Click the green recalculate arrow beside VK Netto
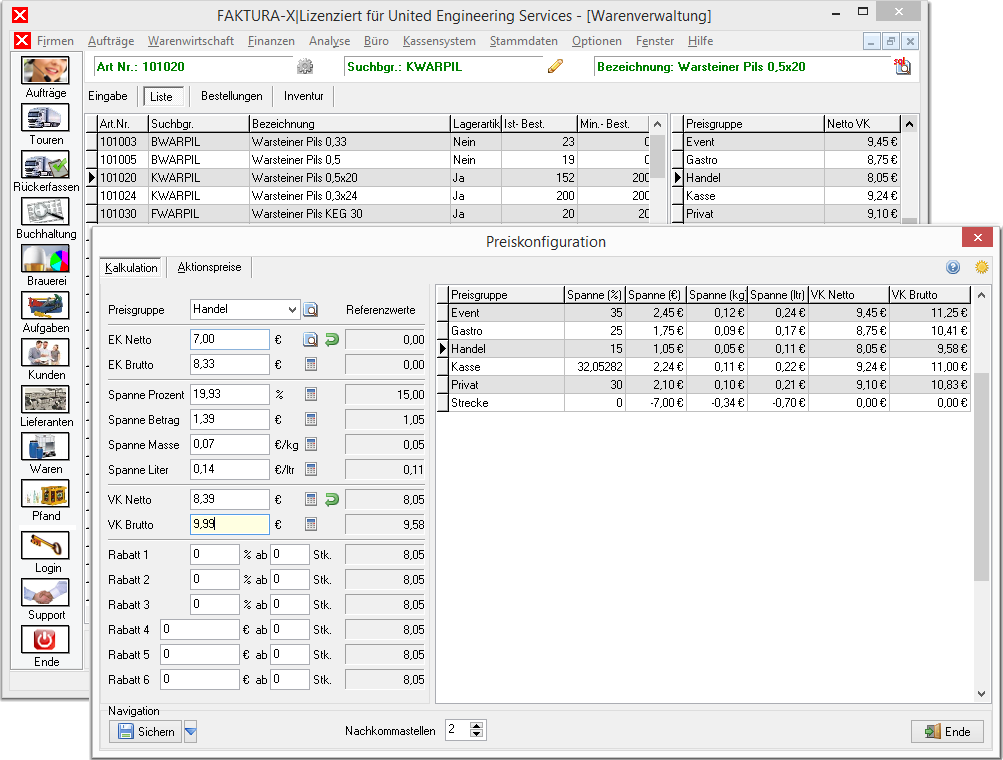Image resolution: width=1003 pixels, height=760 pixels. point(332,500)
